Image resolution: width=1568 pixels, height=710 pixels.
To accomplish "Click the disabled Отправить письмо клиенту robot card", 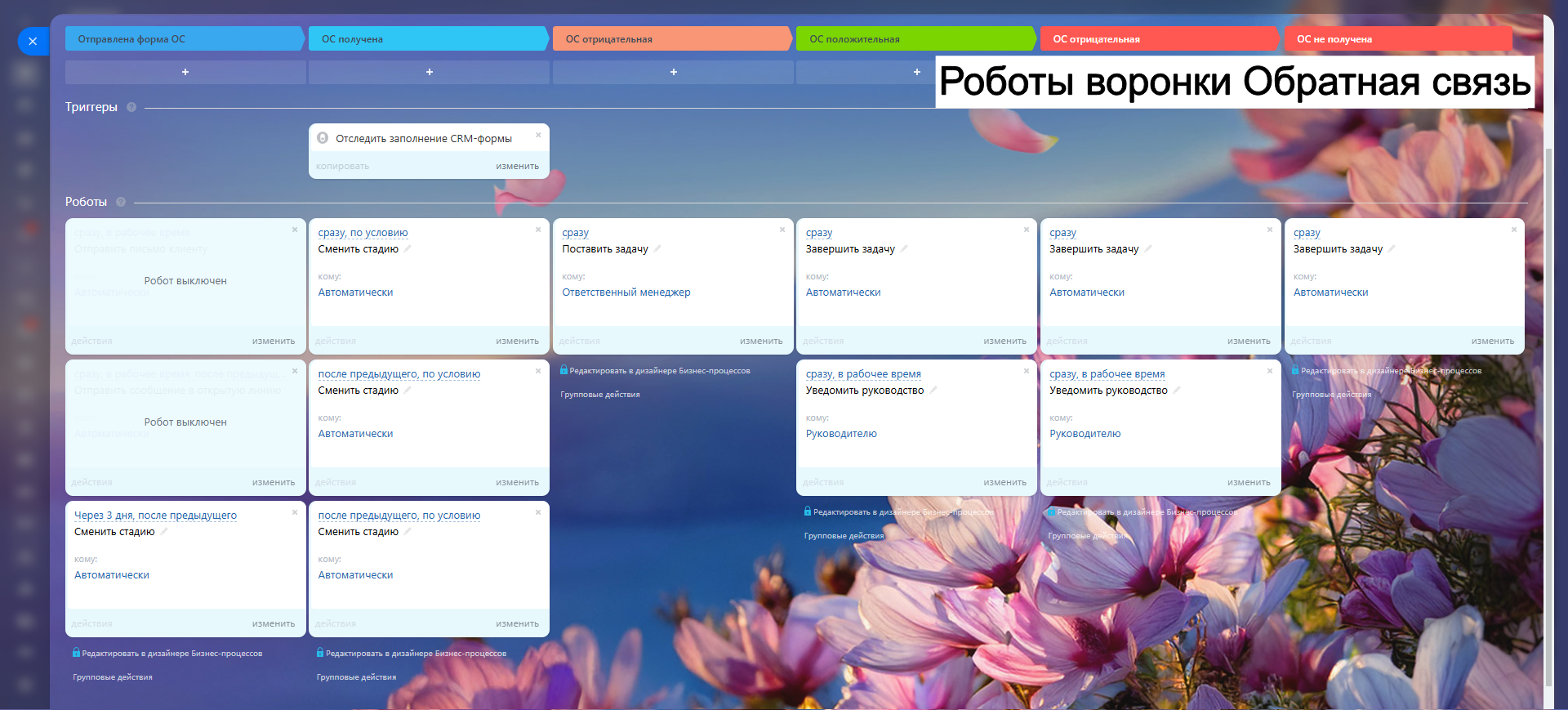I will pyautogui.click(x=185, y=286).
